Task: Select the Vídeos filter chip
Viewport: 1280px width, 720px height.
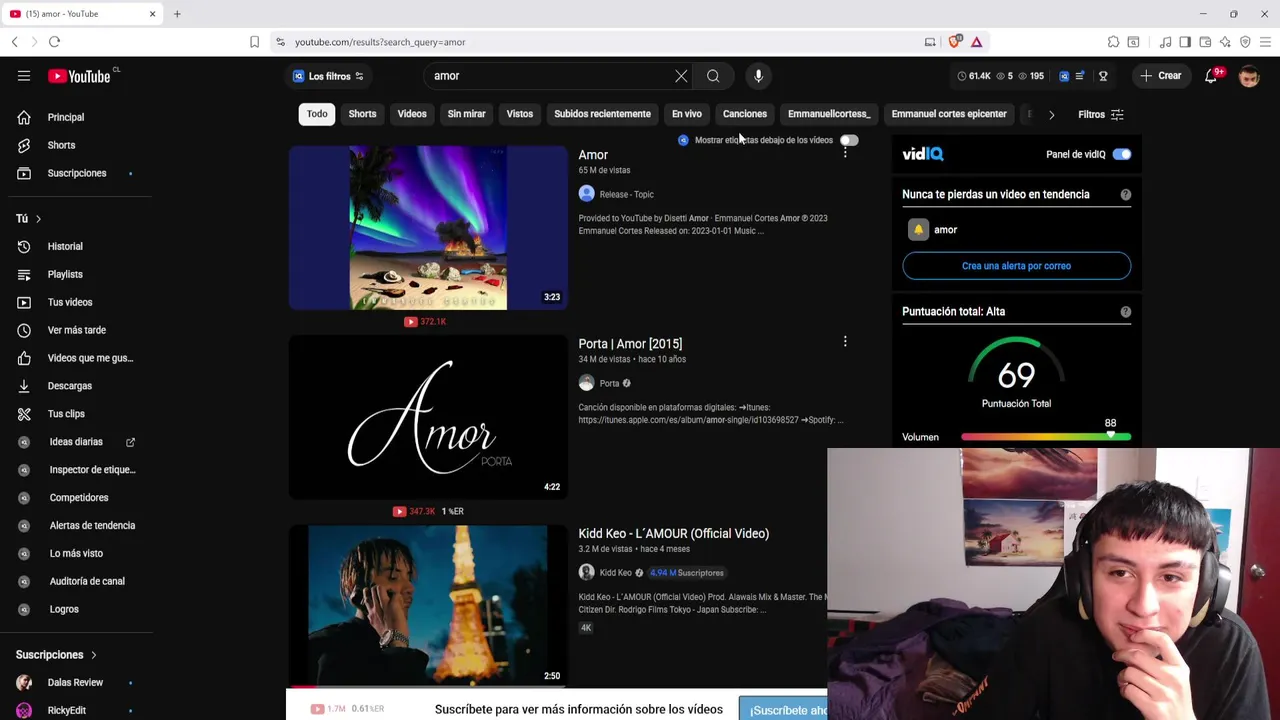Action: tap(412, 114)
